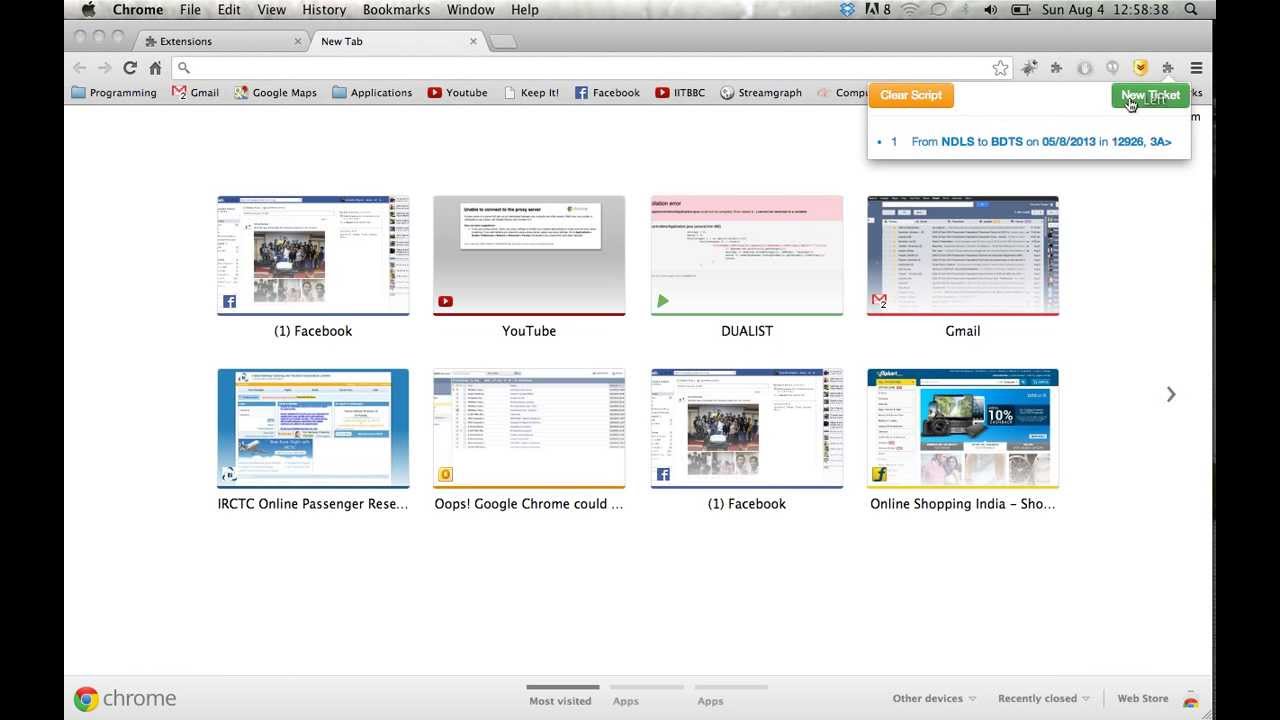Viewport: 1280px width, 720px height.
Task: Open the Oops! Google Chrome thumbnail
Action: pos(529,429)
